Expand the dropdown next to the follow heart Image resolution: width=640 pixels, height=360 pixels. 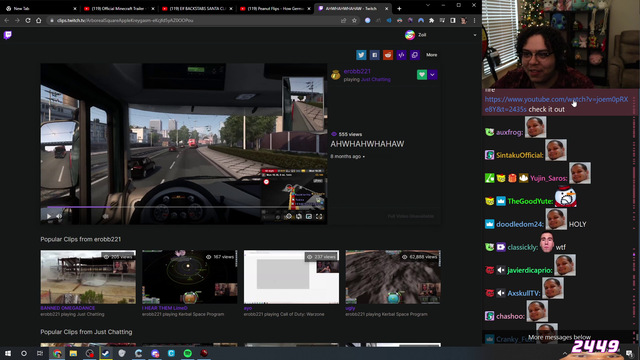coord(433,75)
